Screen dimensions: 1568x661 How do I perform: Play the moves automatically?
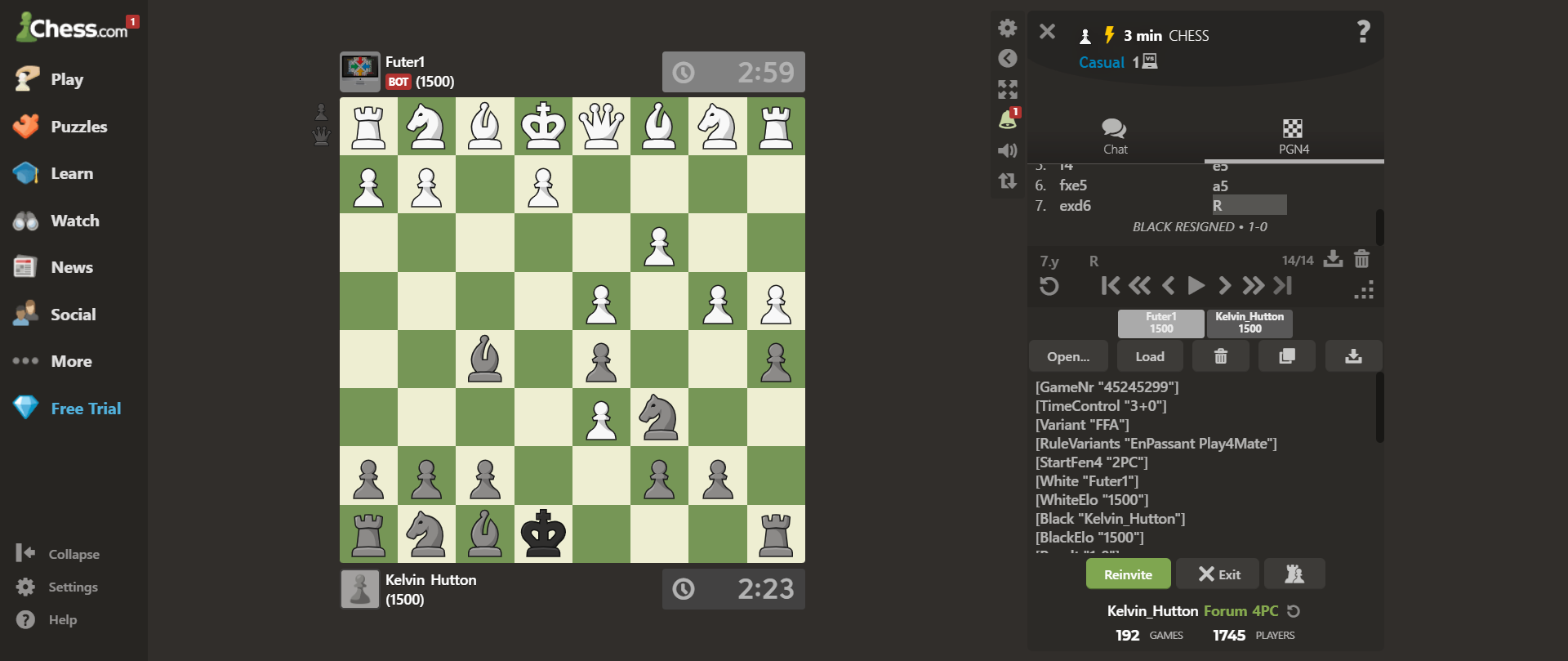tap(1196, 285)
